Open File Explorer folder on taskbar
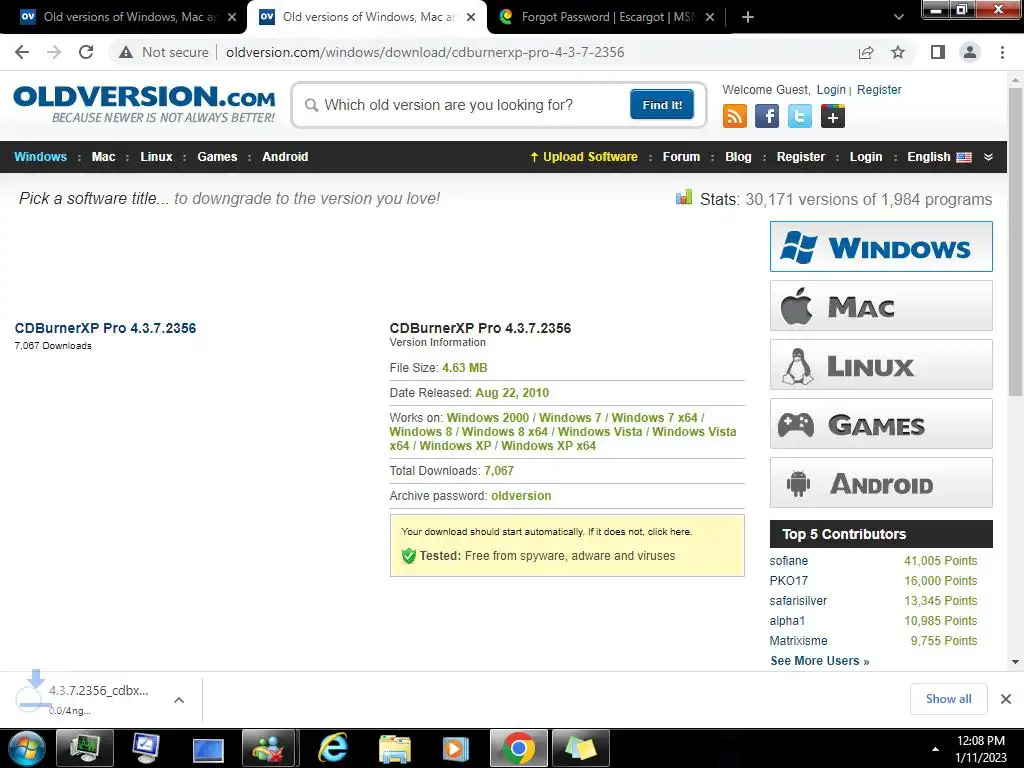This screenshot has width=1024, height=768. point(394,748)
